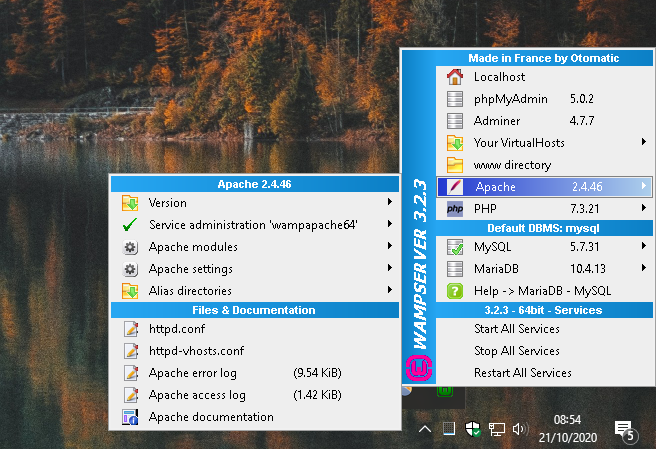Click the MariaDB version 10.4.13
This screenshot has width=656, height=449.
click(588, 269)
